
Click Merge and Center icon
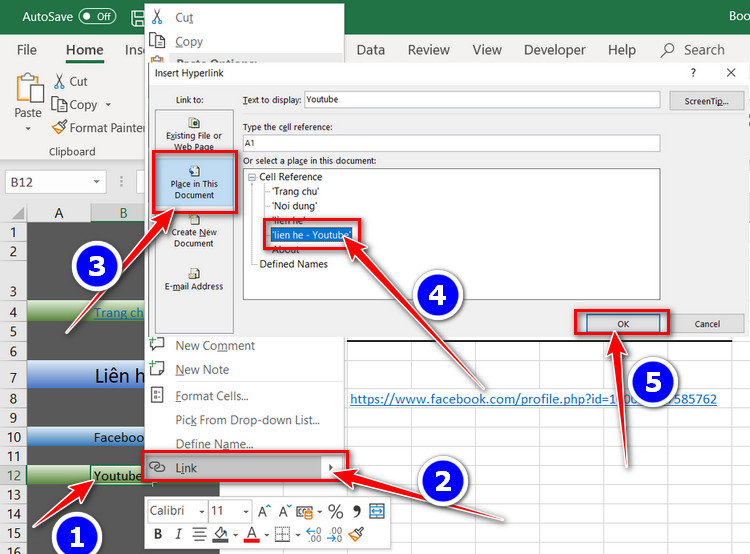(x=377, y=511)
